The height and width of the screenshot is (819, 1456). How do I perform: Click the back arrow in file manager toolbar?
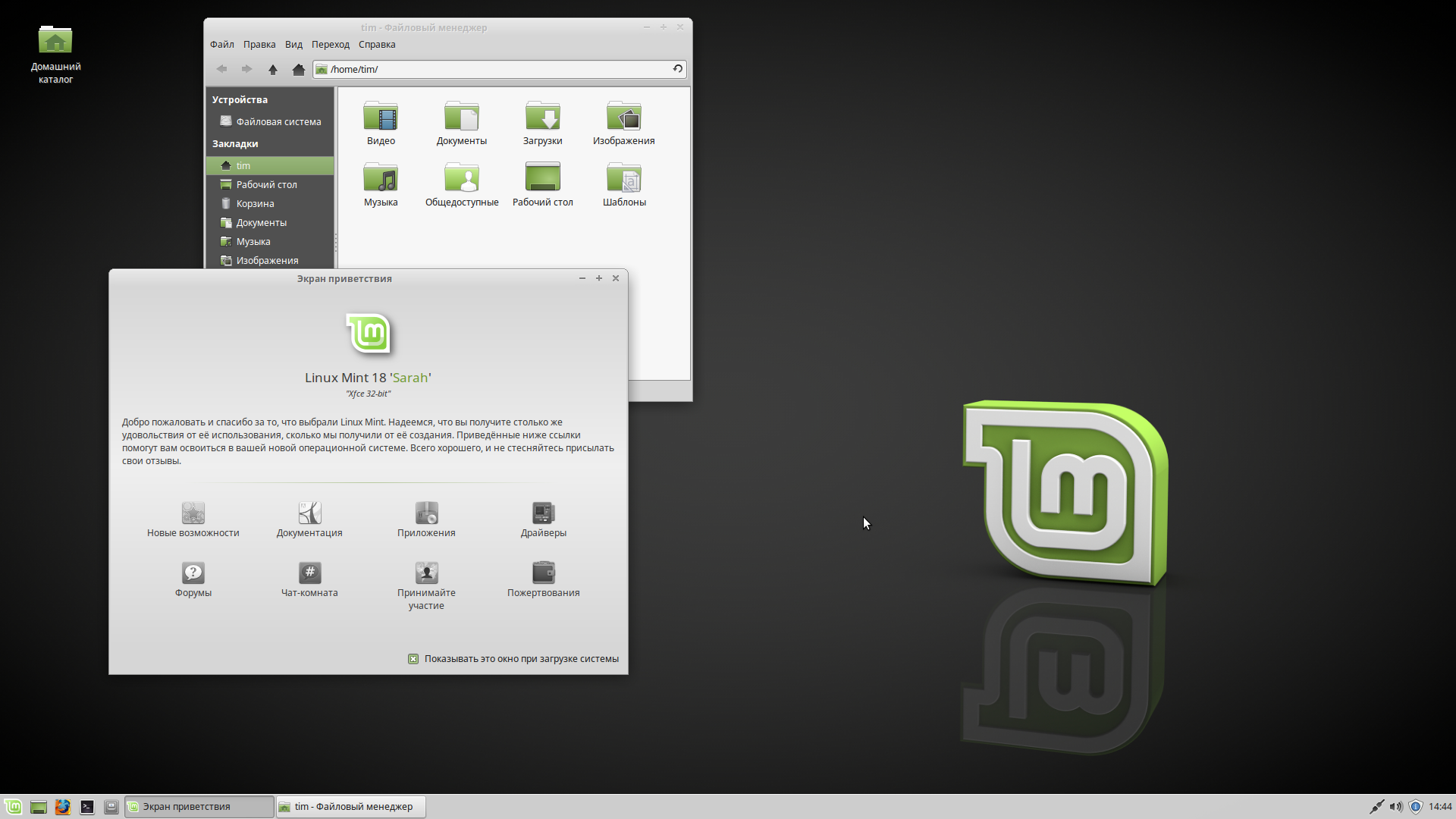pyautogui.click(x=221, y=69)
